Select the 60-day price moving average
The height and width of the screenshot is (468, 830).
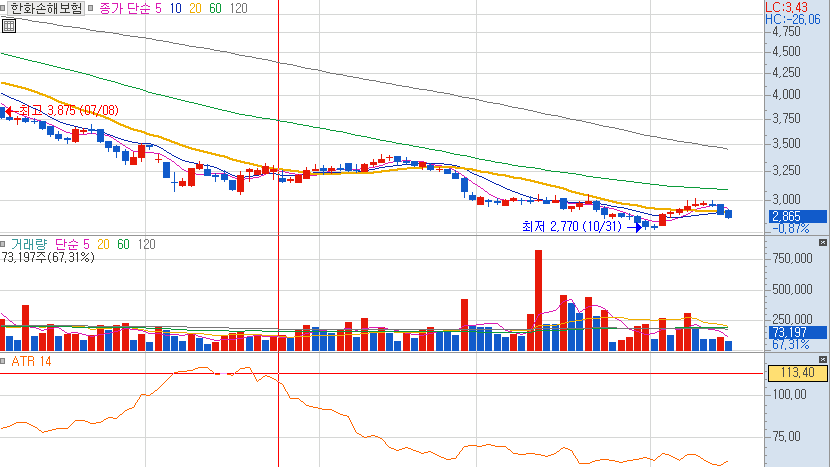tap(215, 8)
